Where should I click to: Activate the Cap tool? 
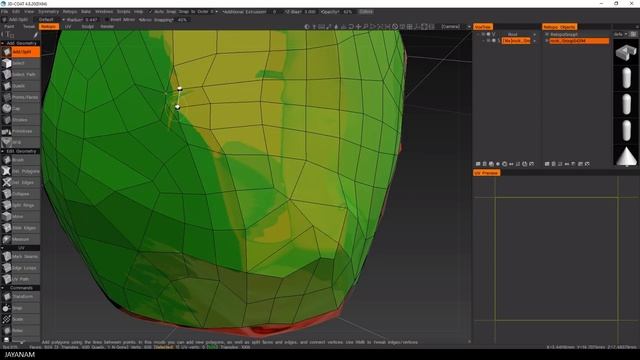tap(20, 109)
